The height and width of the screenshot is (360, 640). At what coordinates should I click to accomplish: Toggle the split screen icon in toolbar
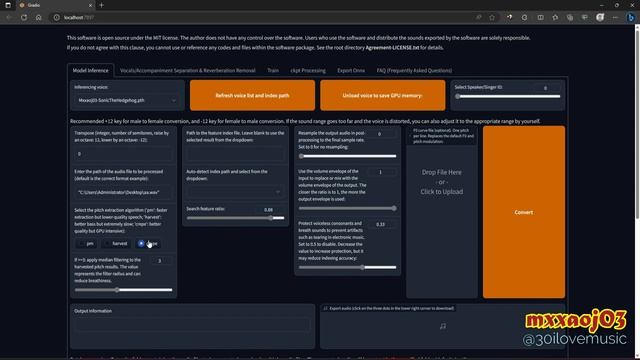click(x=540, y=18)
